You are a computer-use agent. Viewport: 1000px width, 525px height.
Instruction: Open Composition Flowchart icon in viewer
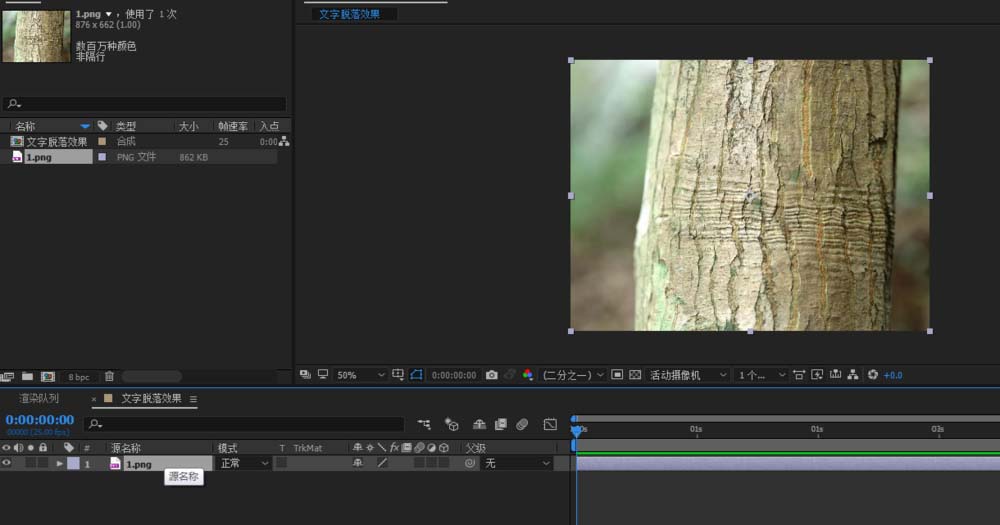click(853, 375)
